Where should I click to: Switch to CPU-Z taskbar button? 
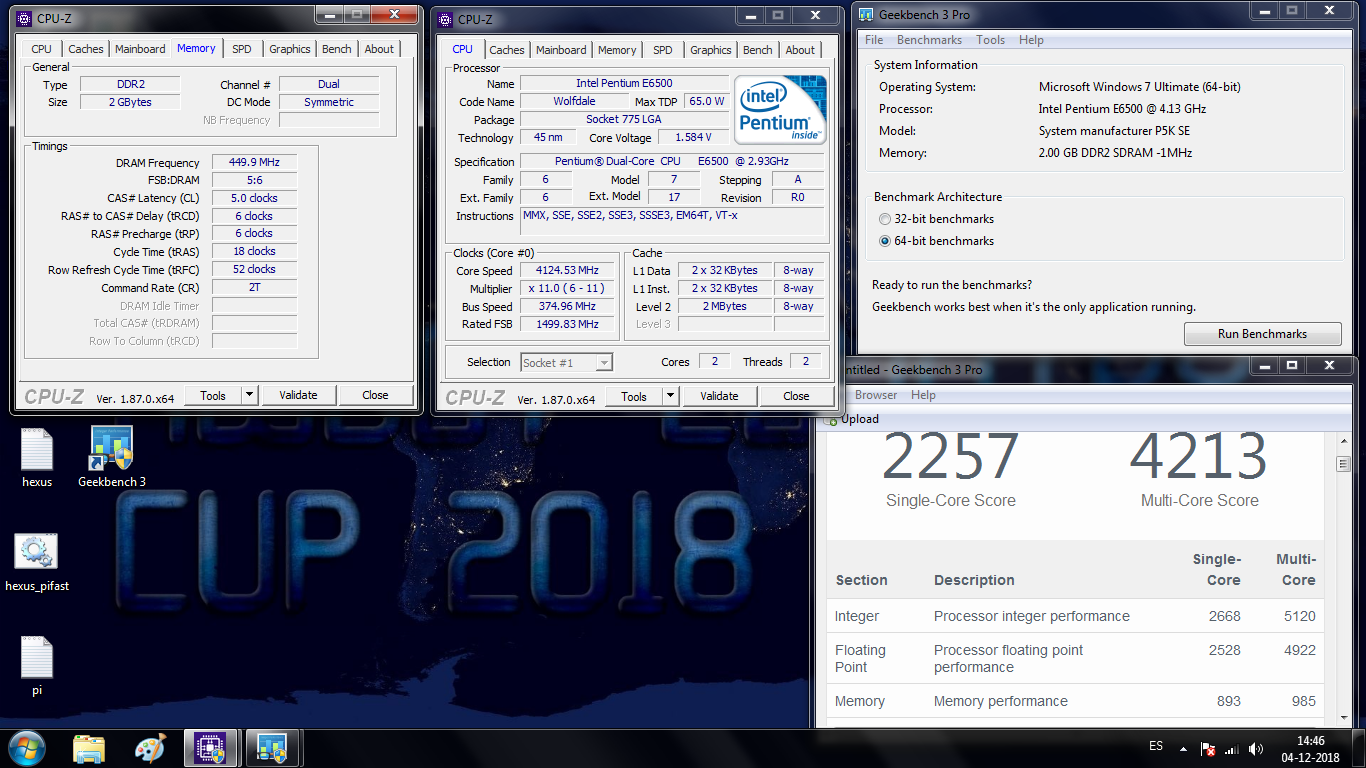(x=211, y=748)
